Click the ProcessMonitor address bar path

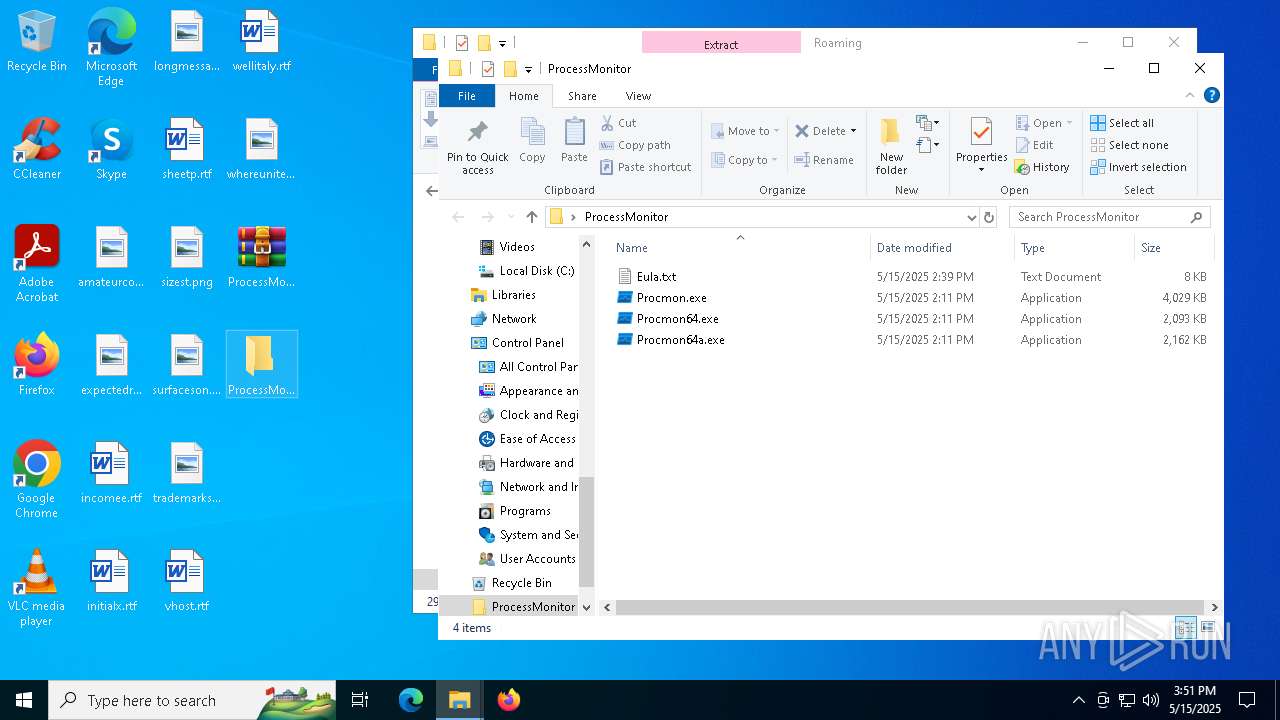tap(626, 217)
